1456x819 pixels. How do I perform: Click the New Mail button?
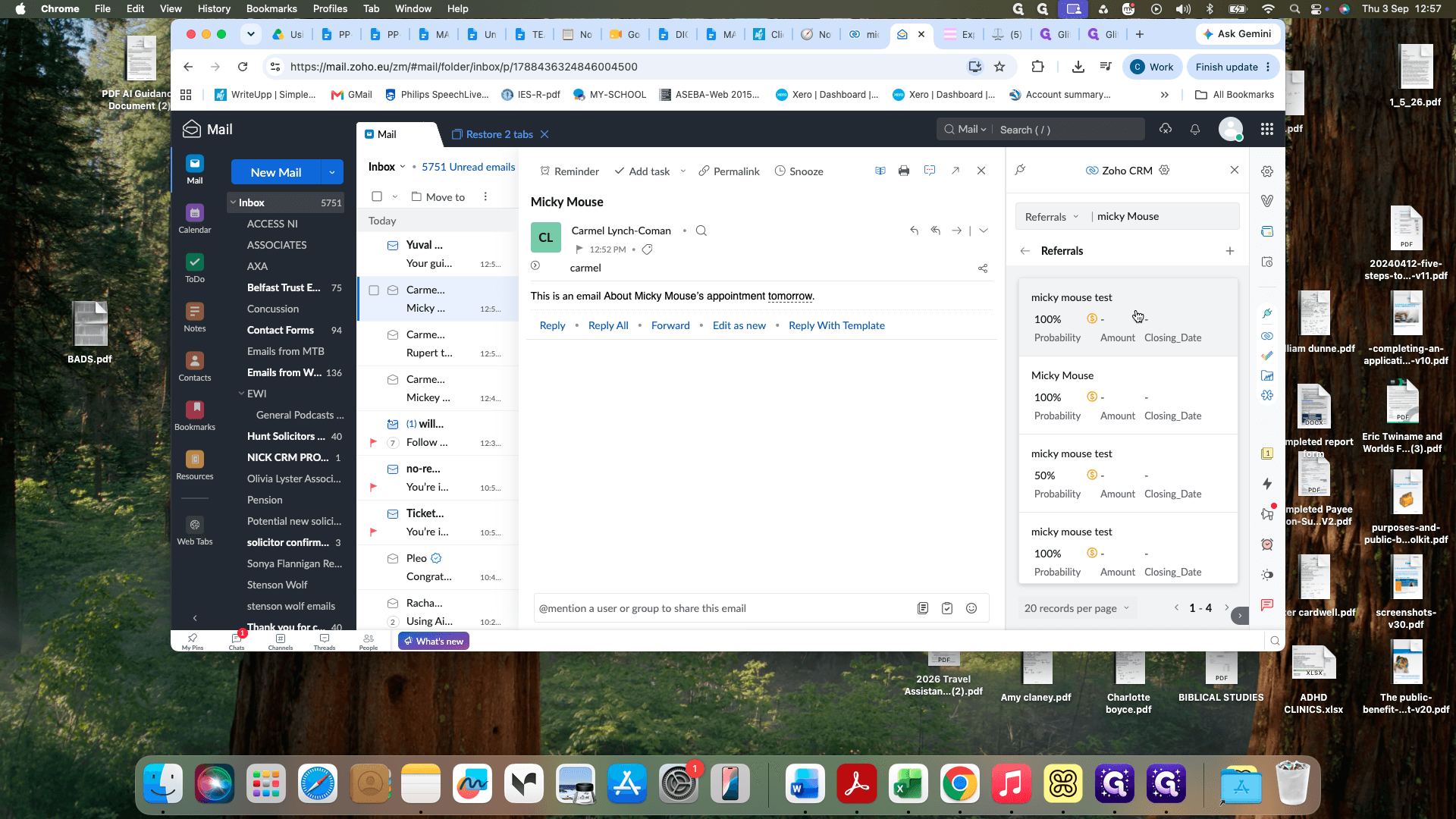pos(276,172)
